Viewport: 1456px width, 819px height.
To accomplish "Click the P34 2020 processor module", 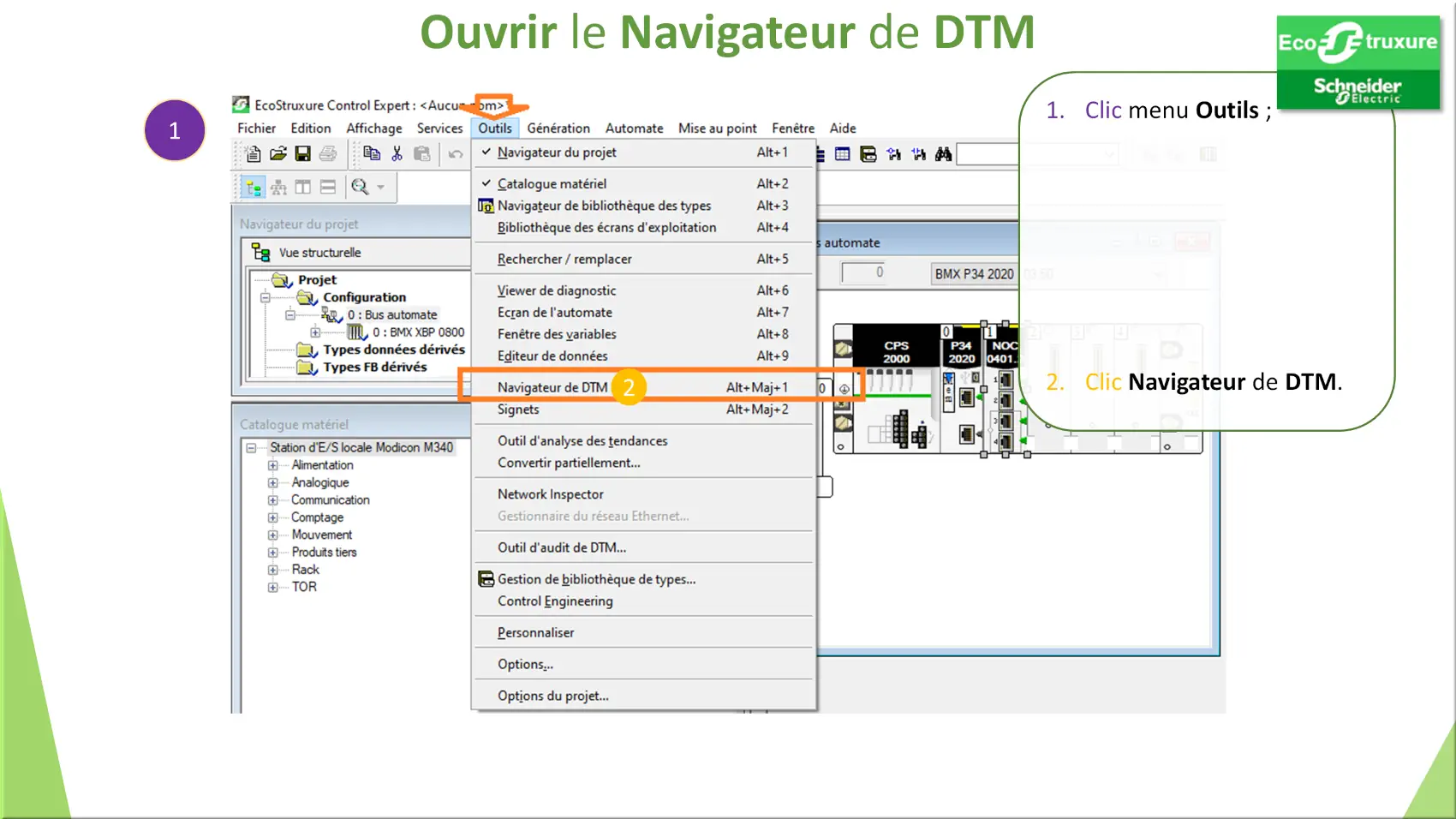I will coord(962,388).
